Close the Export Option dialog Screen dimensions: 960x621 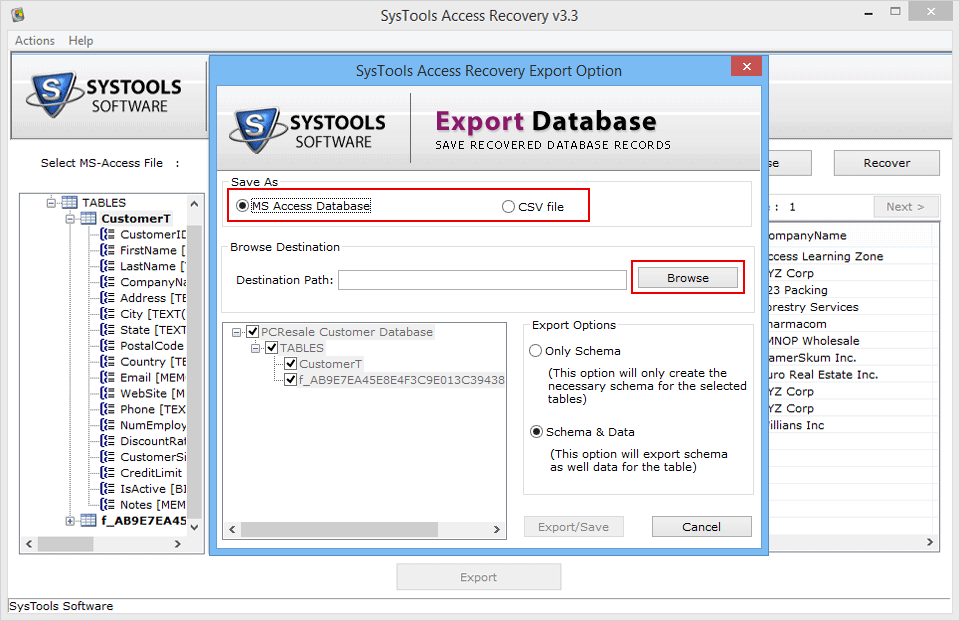pyautogui.click(x=746, y=66)
